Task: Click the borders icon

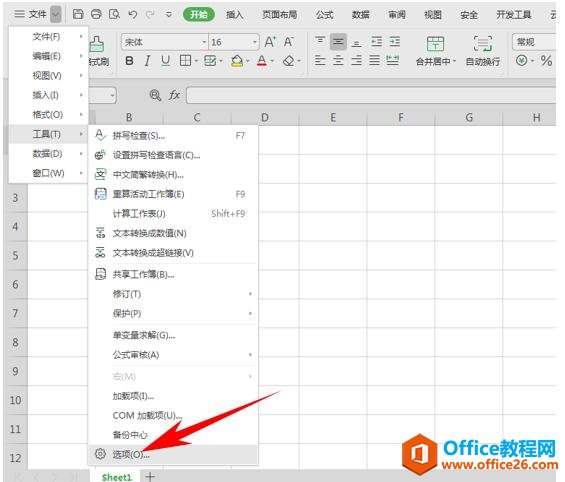Action: [x=185, y=61]
